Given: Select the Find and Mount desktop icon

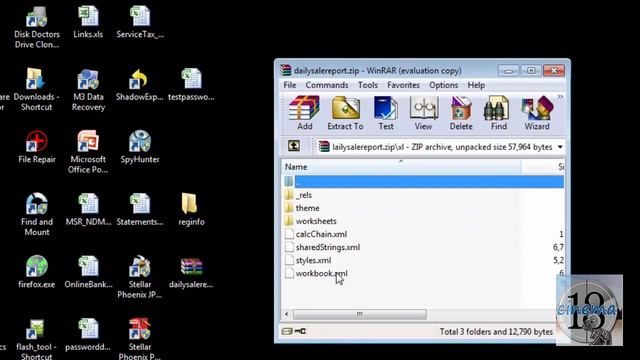Looking at the screenshot, I should point(37,214).
